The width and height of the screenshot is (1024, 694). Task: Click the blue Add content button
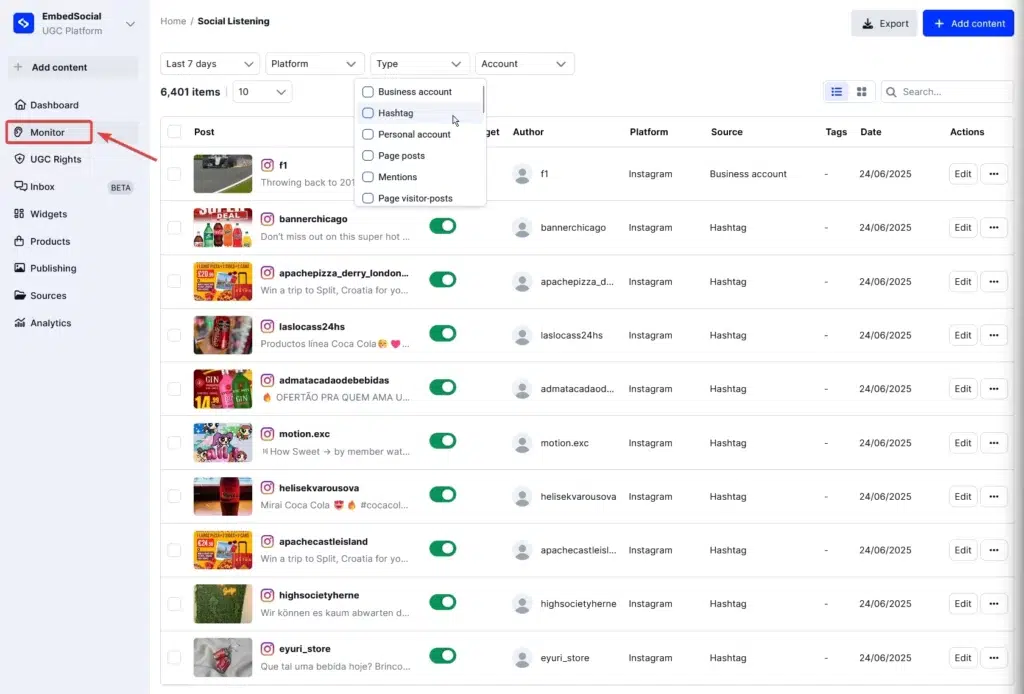click(968, 24)
